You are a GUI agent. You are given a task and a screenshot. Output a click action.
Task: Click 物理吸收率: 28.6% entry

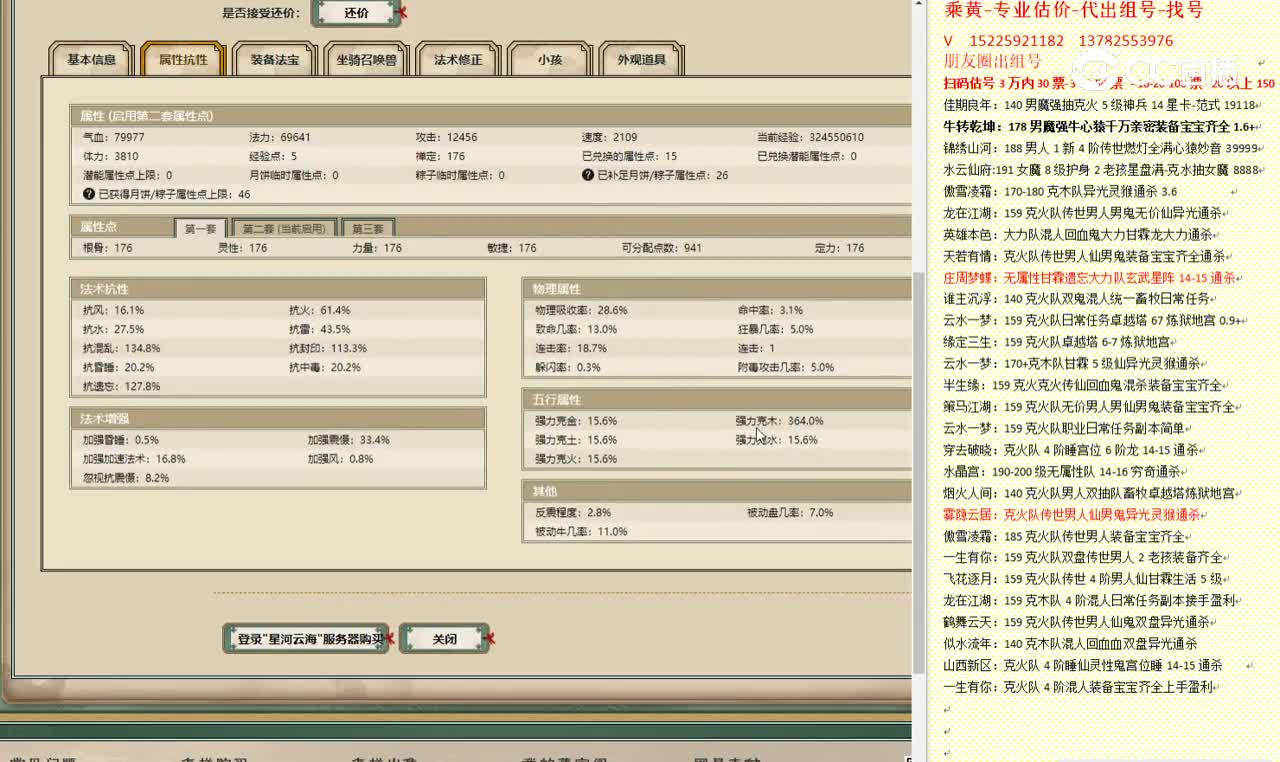(581, 310)
